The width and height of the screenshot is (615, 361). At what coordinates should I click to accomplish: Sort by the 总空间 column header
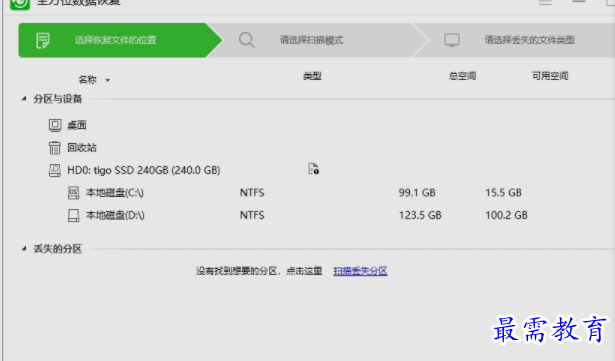coord(462,76)
